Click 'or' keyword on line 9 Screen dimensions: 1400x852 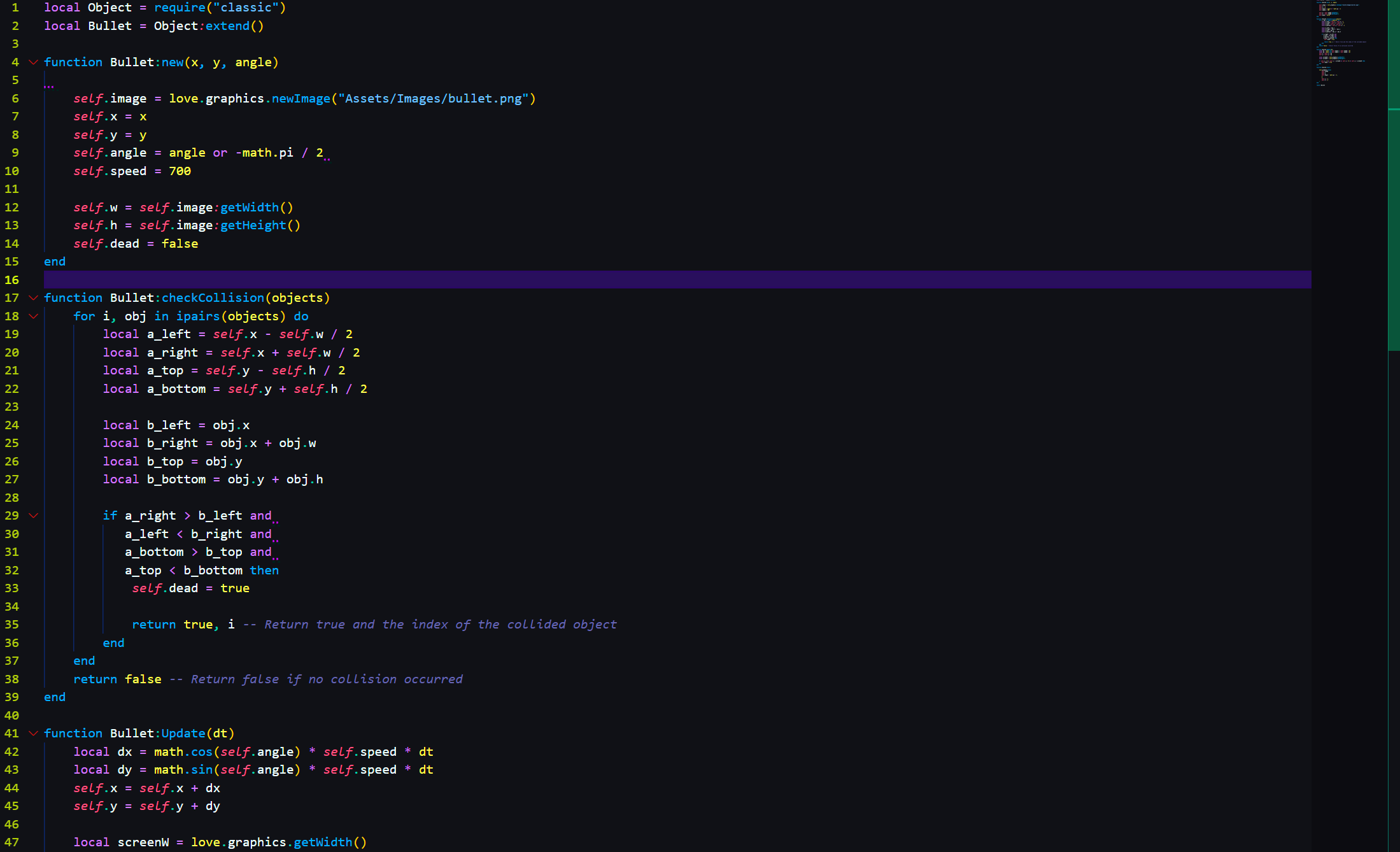click(x=220, y=153)
